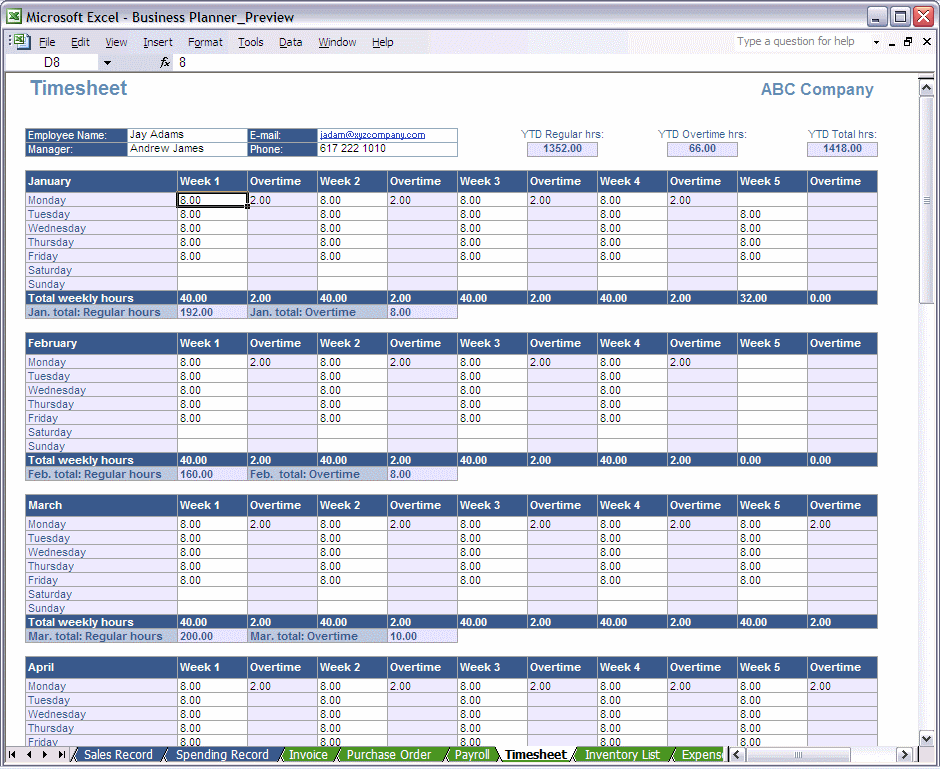The width and height of the screenshot is (940, 769).
Task: Click the vertical scrollbar thumb
Action: (x=926, y=200)
